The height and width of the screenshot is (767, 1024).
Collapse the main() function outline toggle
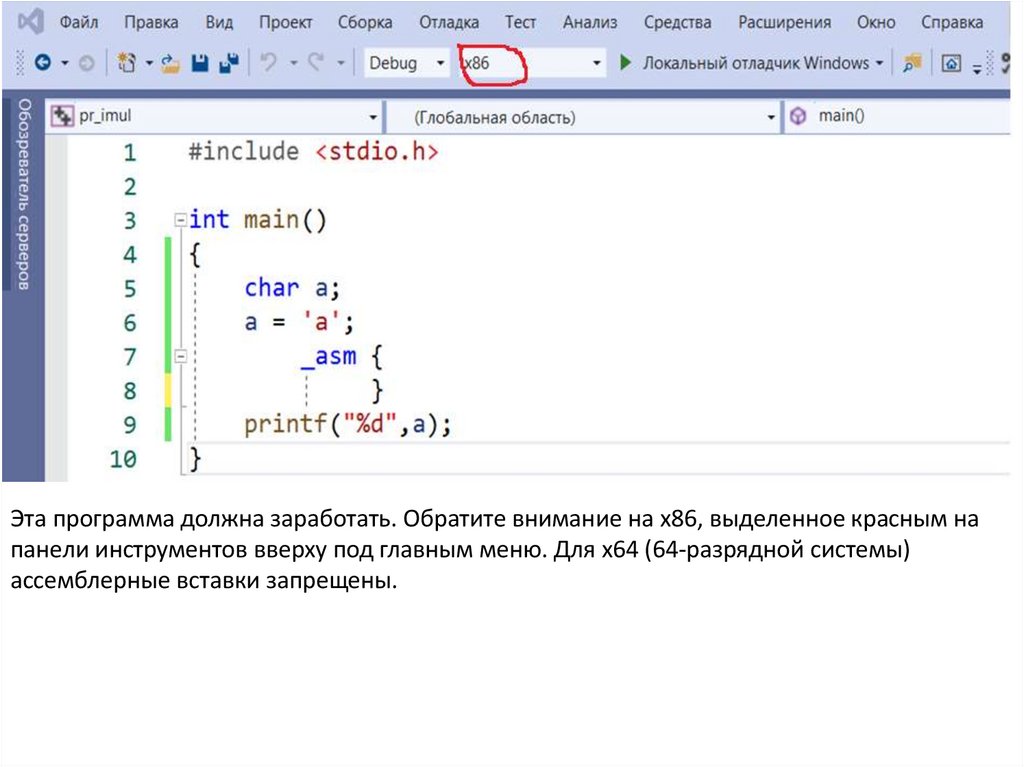tap(180, 220)
